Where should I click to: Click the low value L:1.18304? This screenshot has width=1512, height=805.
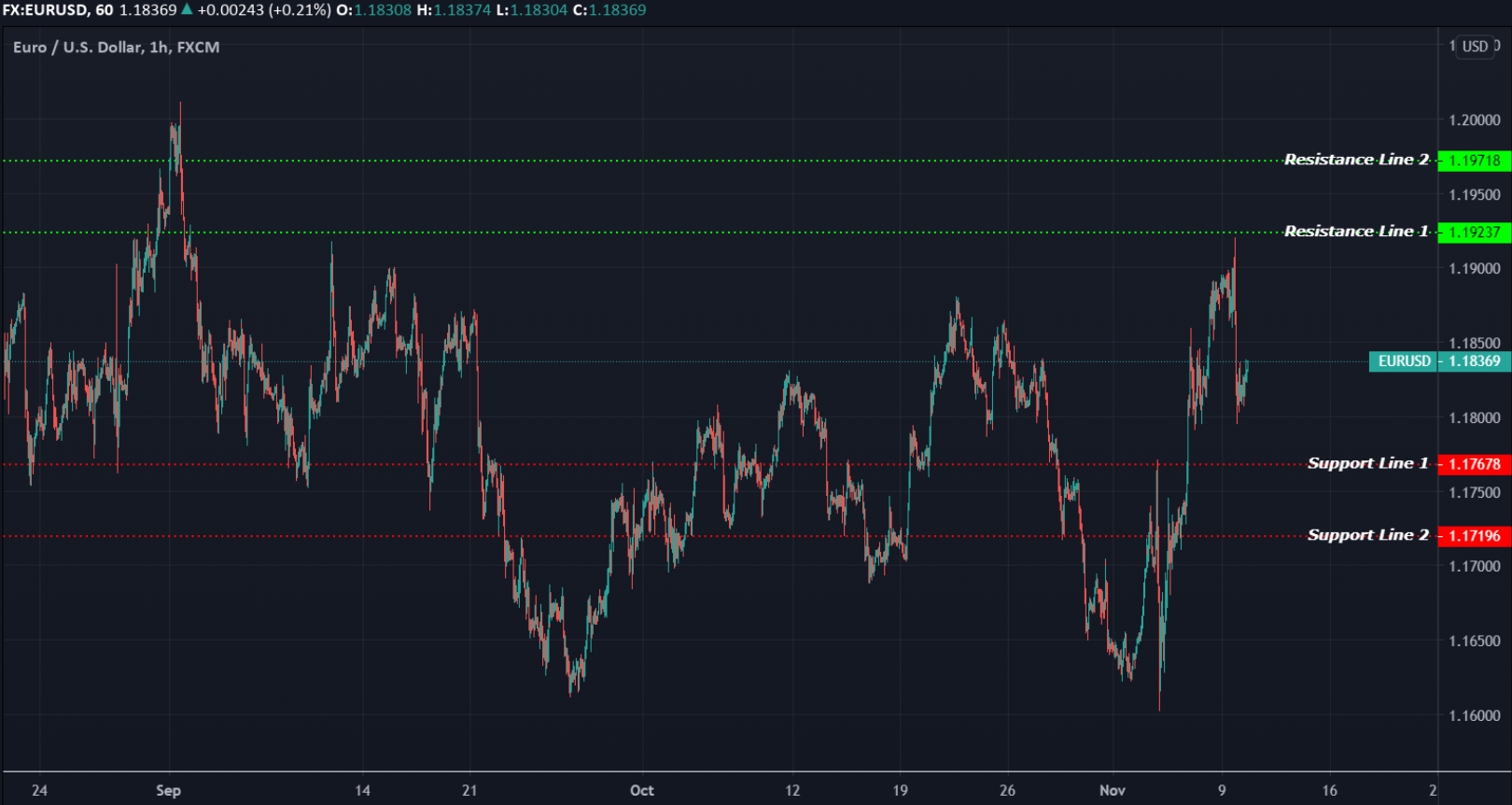click(x=532, y=9)
